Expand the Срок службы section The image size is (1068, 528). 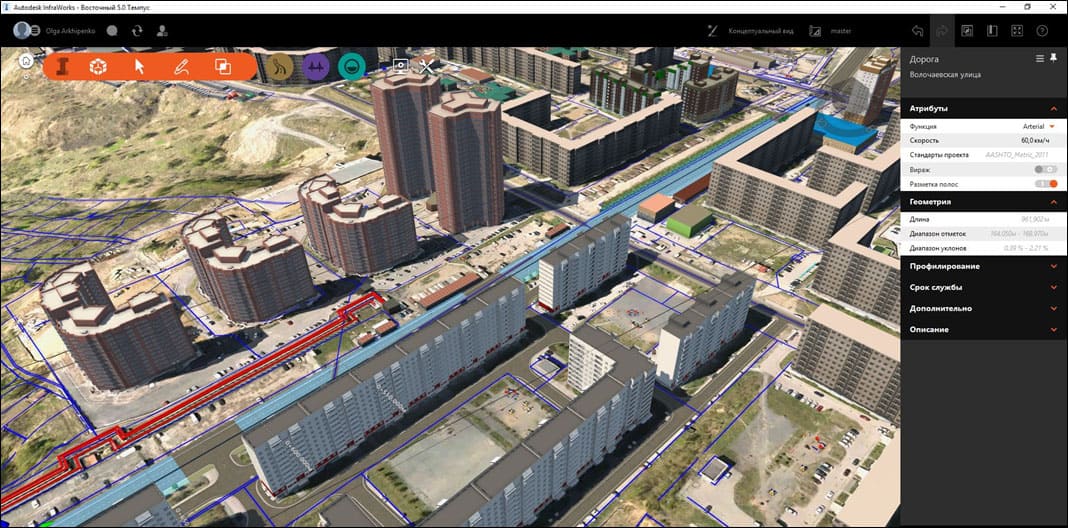1053,287
